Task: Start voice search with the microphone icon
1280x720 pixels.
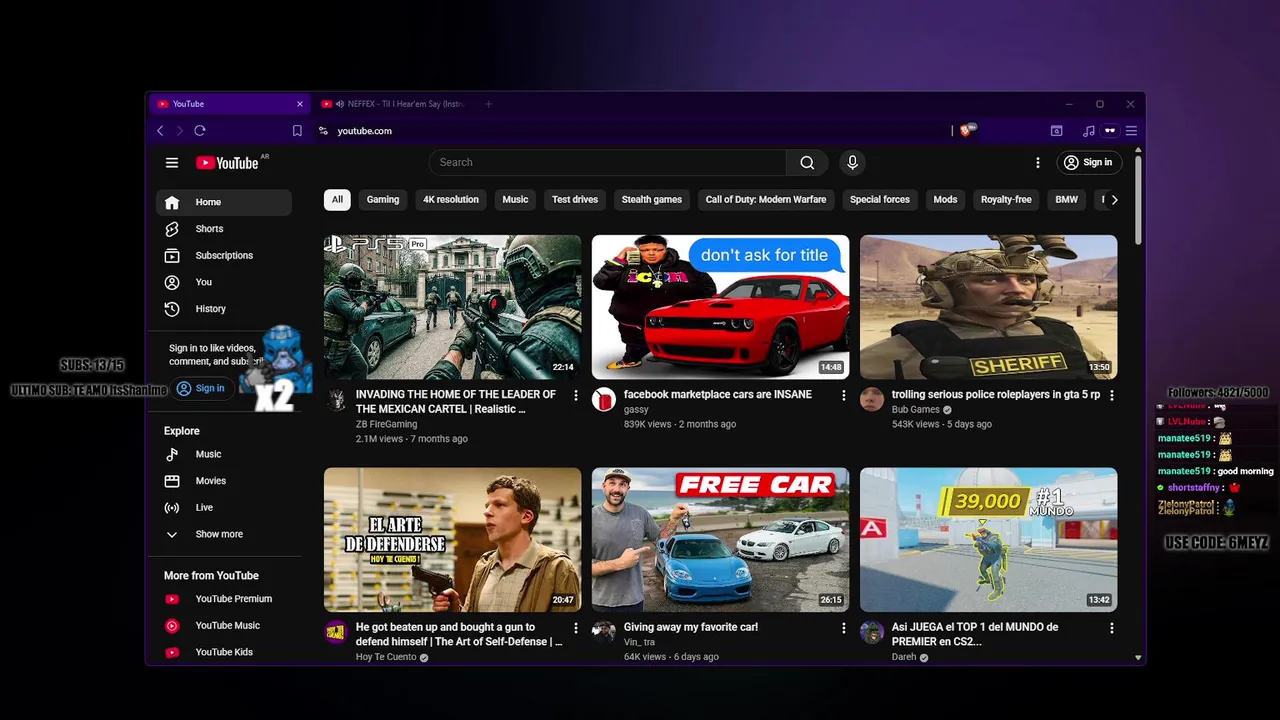Action: [x=852, y=162]
